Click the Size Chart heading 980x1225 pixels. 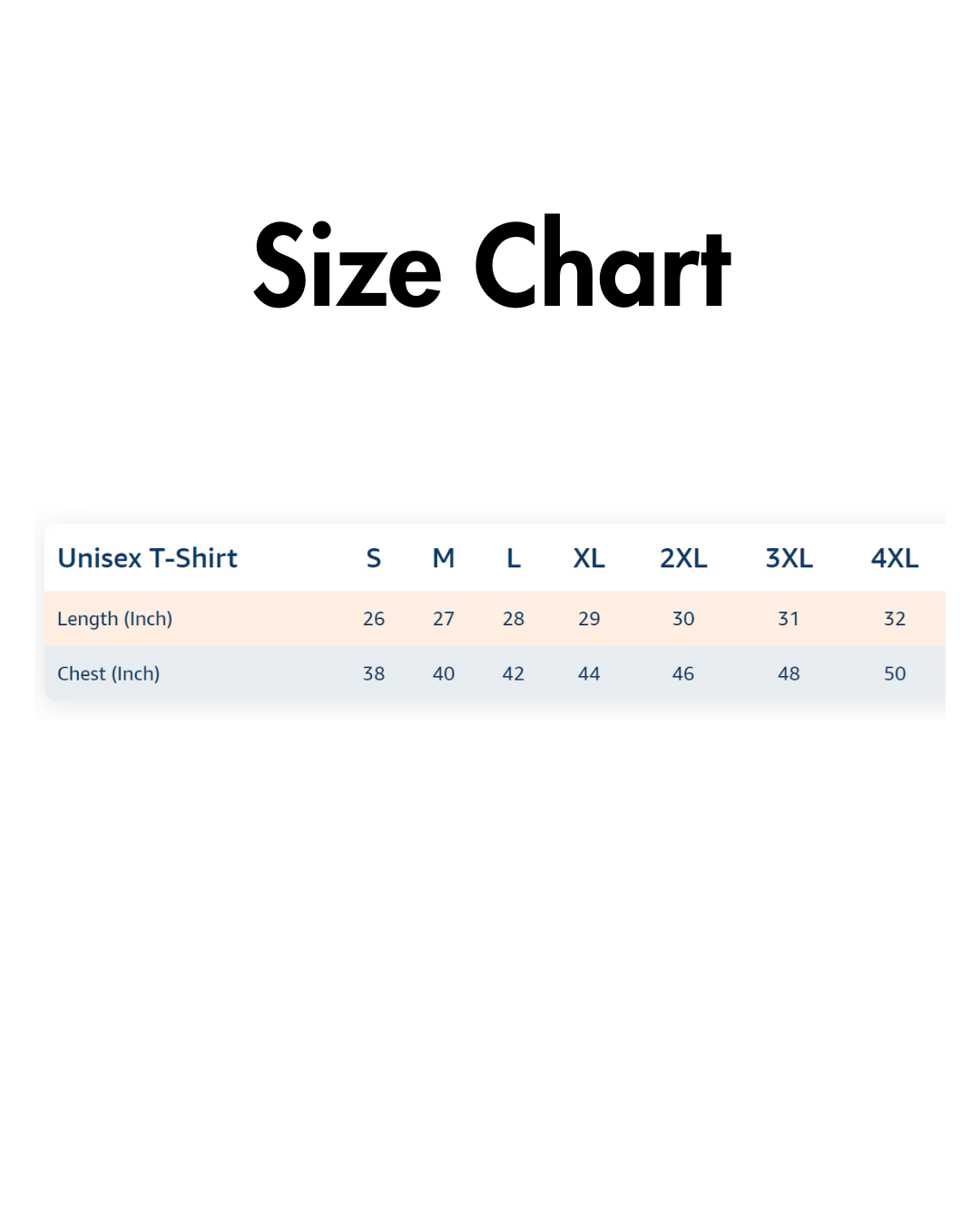[x=491, y=265]
